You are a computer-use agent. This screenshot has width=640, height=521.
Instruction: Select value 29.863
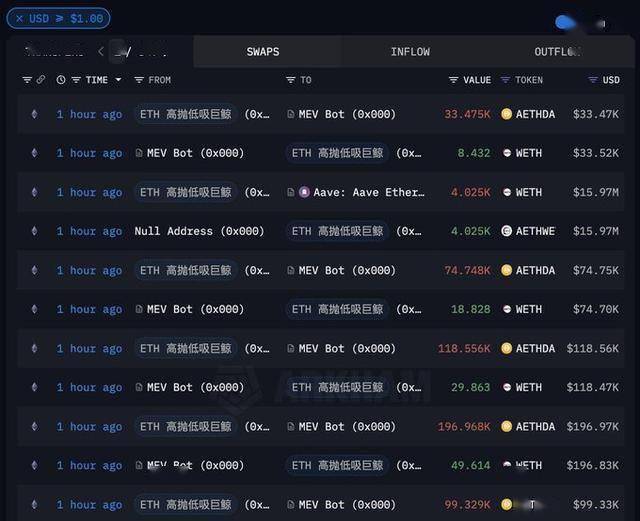click(470, 387)
